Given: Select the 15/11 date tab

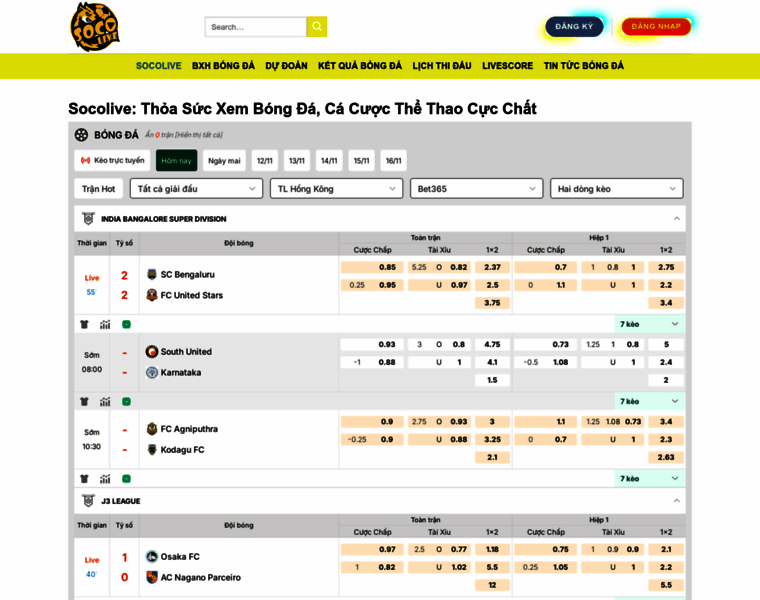Looking at the screenshot, I should (361, 160).
